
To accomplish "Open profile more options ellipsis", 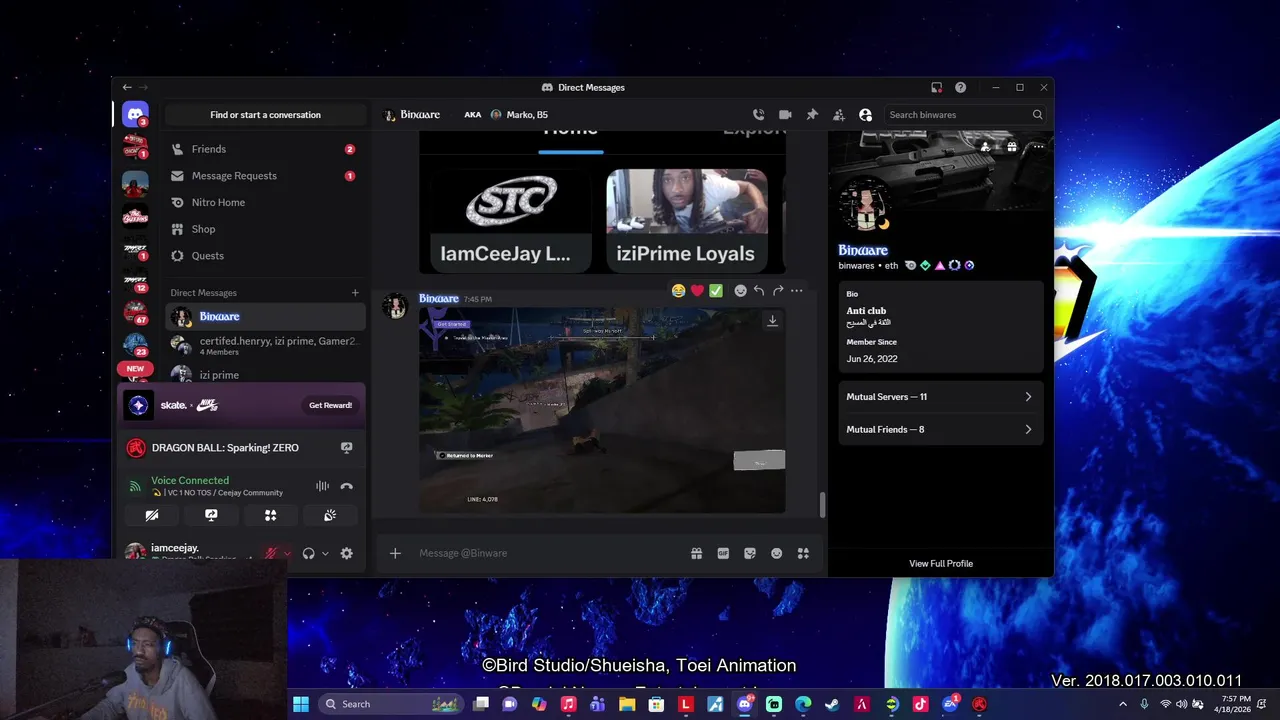I will tap(1038, 147).
